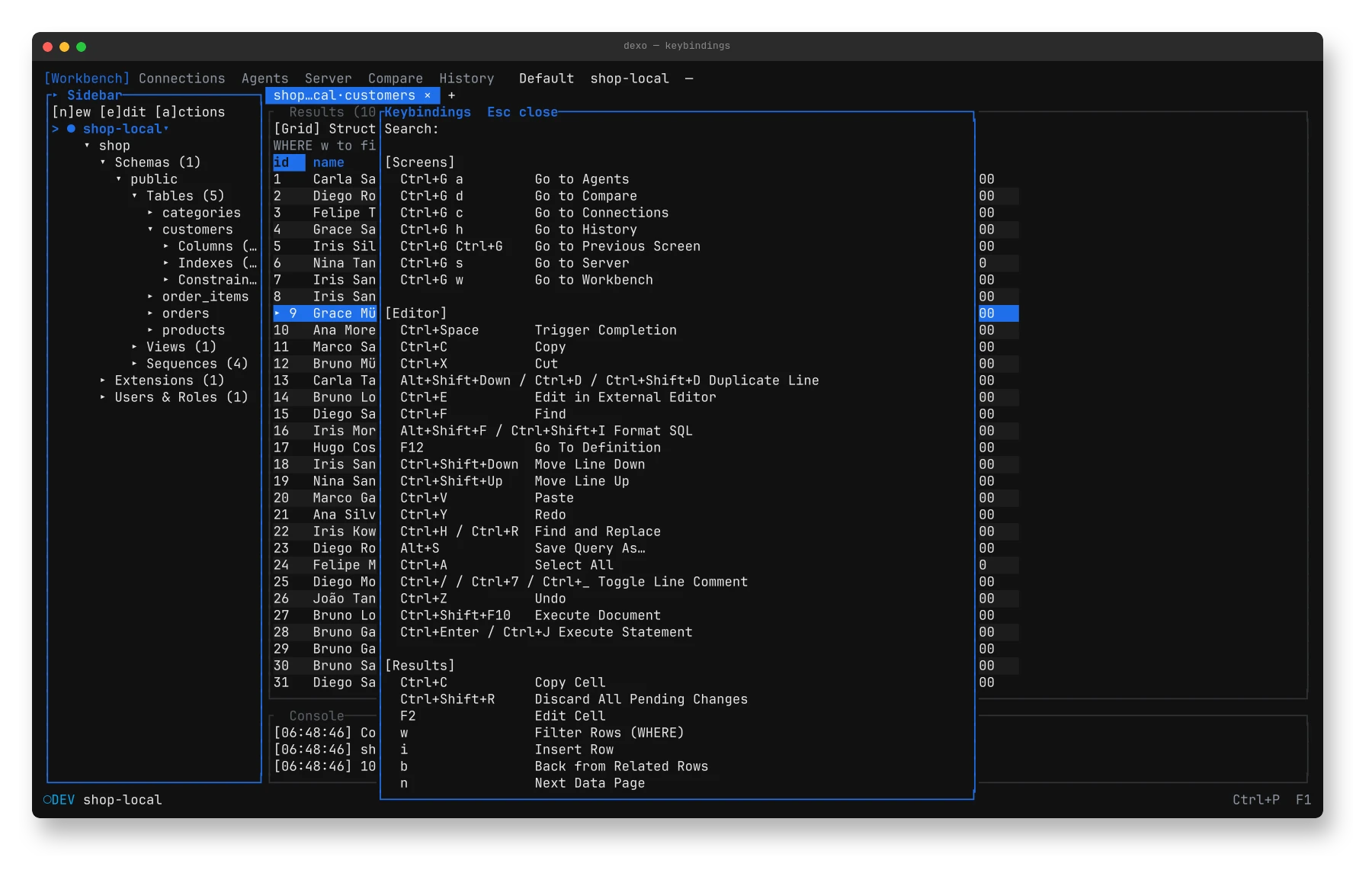Close the shop-local customers tab
The height and width of the screenshot is (883, 1372).
[x=428, y=95]
